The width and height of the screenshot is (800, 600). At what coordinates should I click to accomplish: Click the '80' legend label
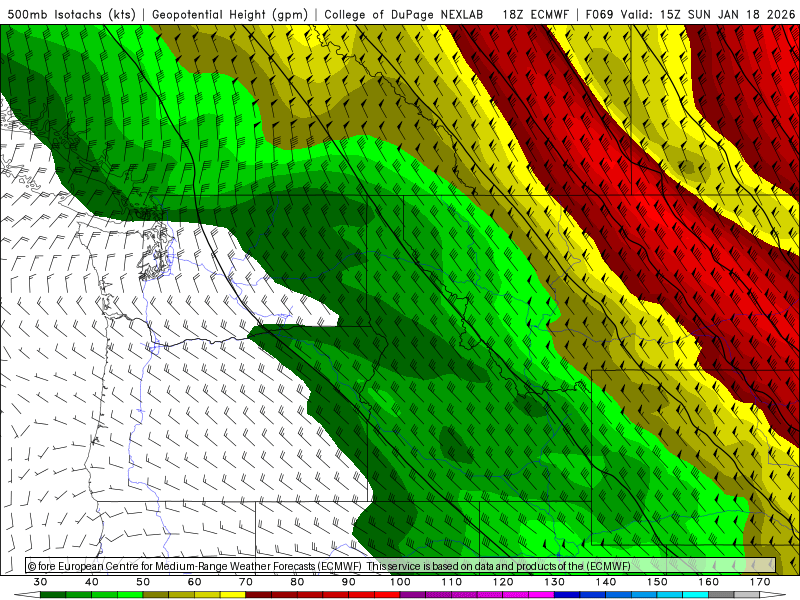(297, 582)
